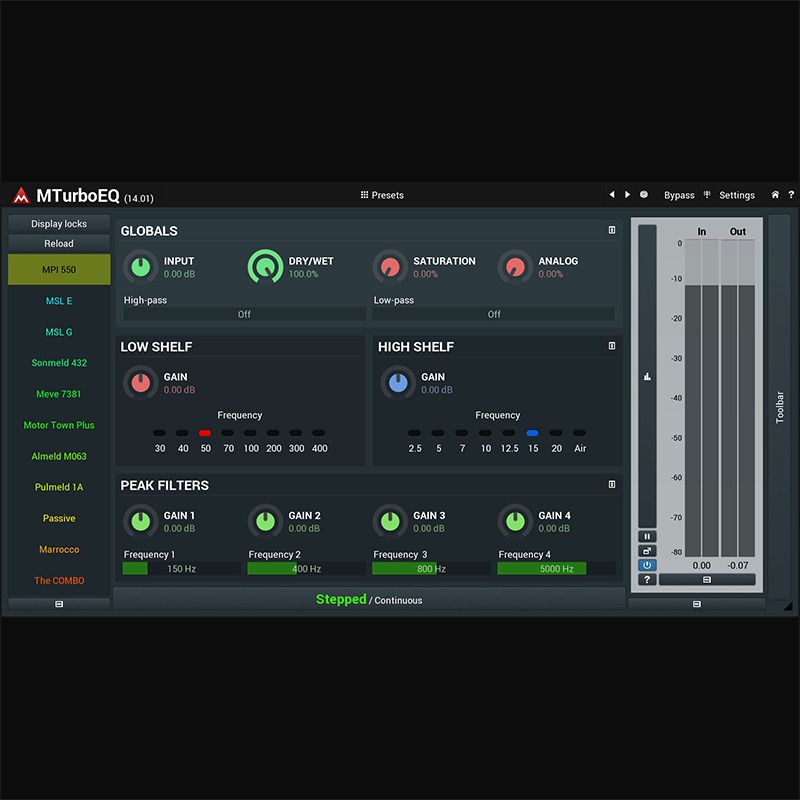Go to next preset arrow
Screen dimensions: 800x800
(x=627, y=194)
